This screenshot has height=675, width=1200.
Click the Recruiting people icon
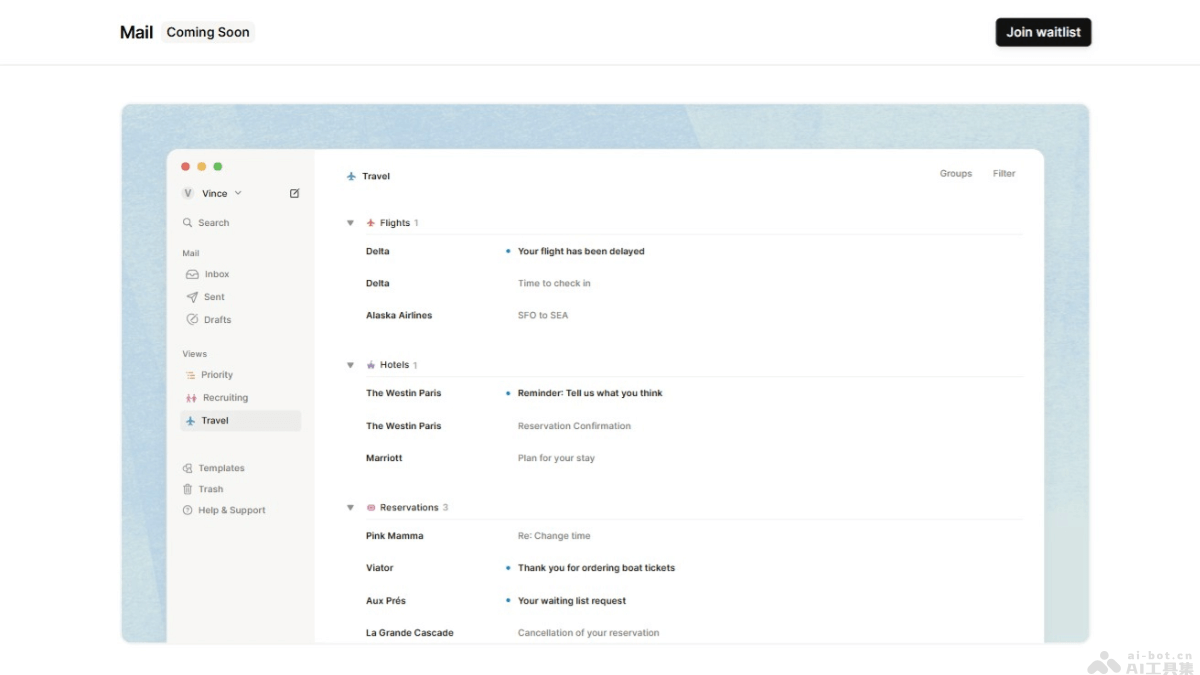[x=190, y=397]
